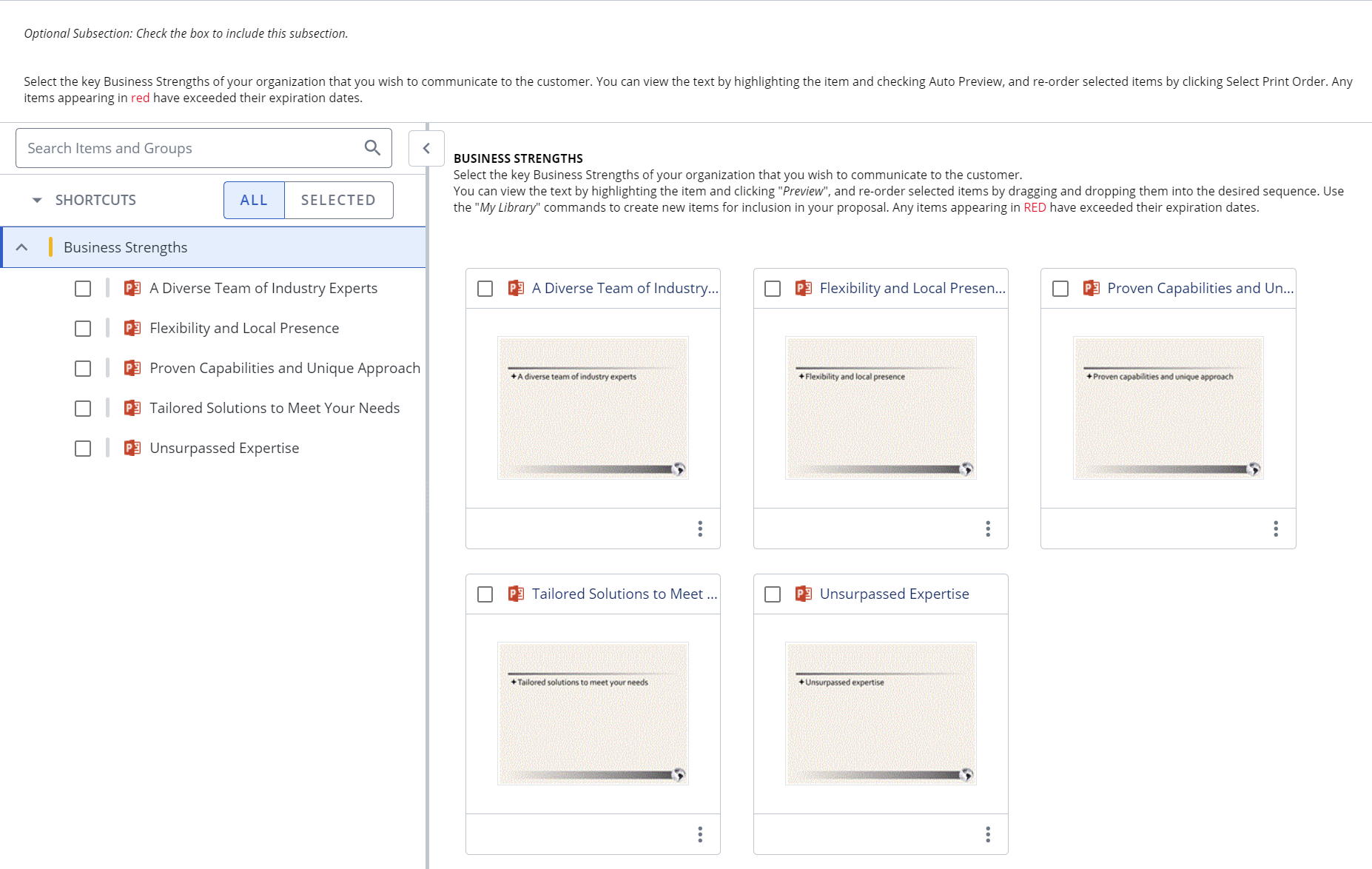Screen dimensions: 1372x869
Task: Tick checkbox on Proven Capabilities card
Action: (1060, 289)
